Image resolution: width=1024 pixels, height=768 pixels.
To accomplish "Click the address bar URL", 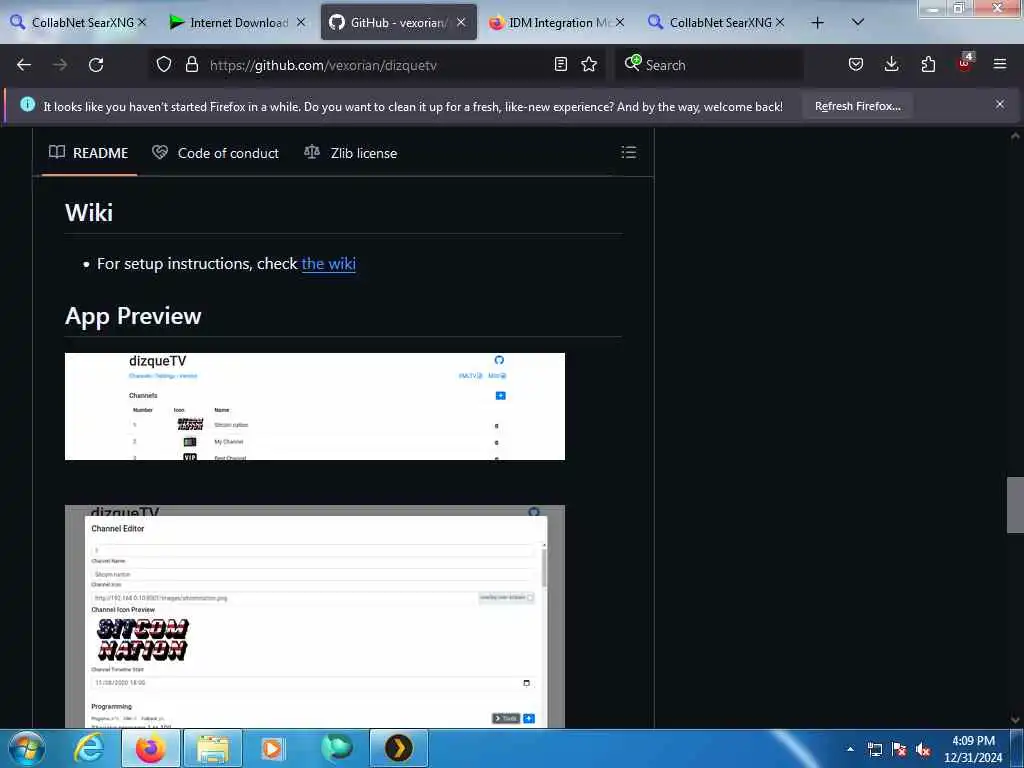I will tap(323, 65).
